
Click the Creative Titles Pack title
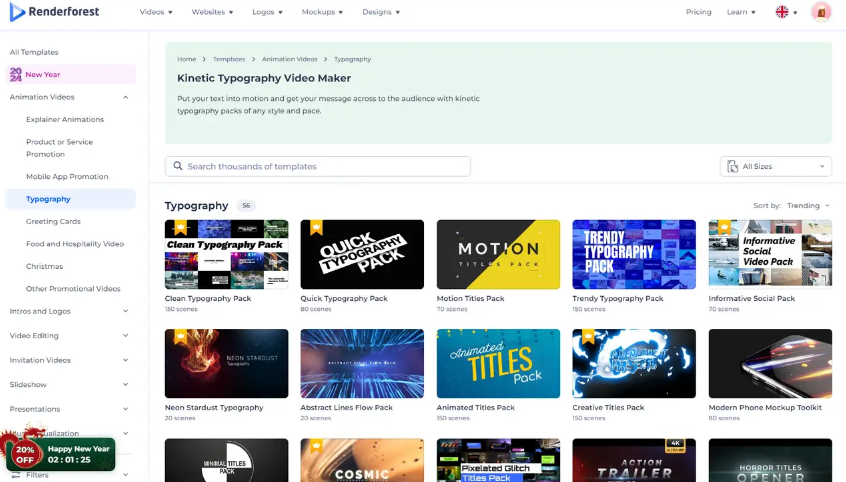click(x=608, y=408)
